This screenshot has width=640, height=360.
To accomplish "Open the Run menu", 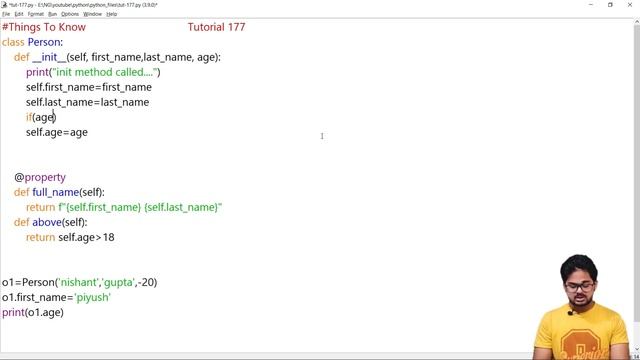I will pos(52,14).
